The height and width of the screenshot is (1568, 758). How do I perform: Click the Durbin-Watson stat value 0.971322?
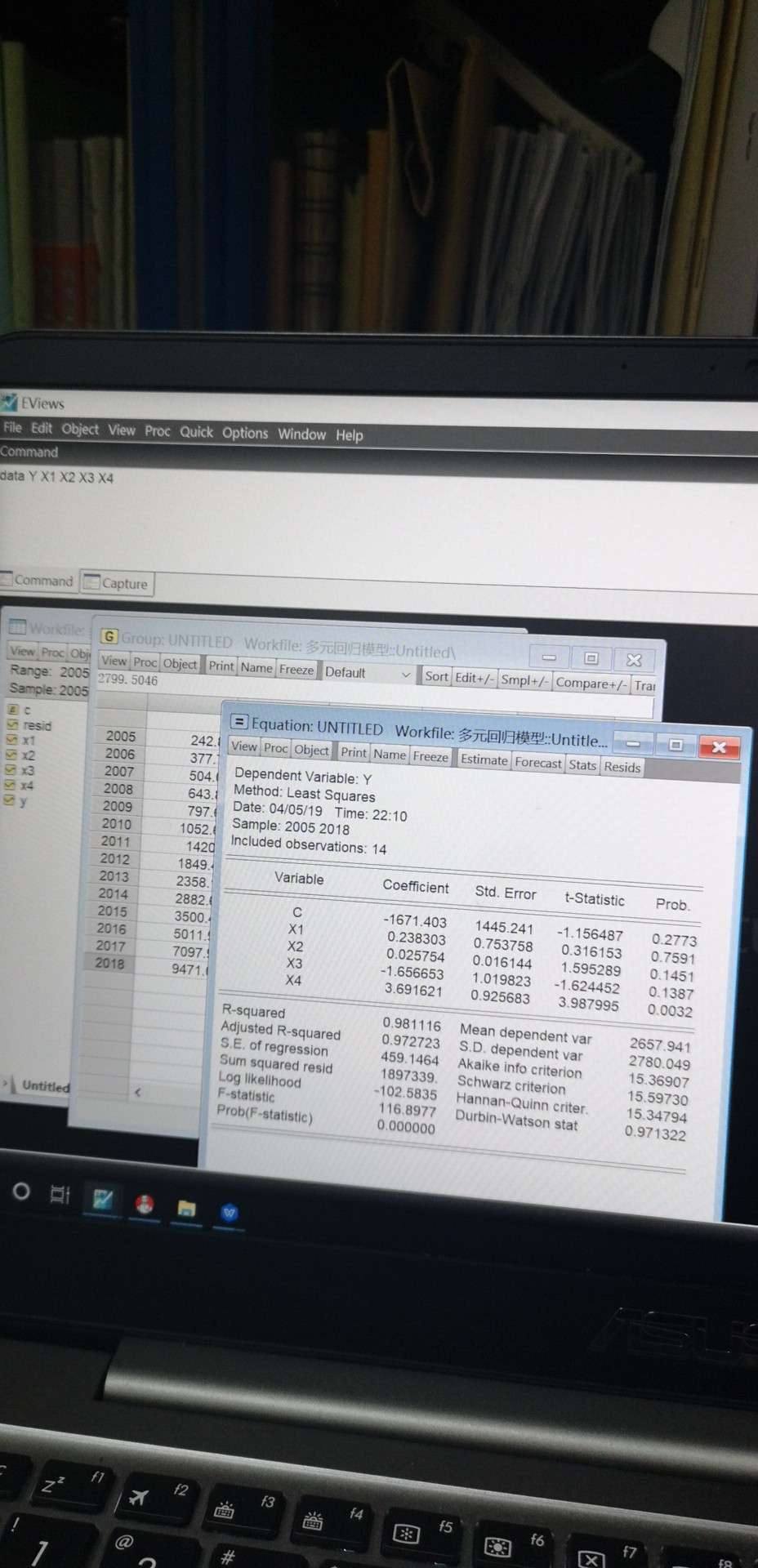coord(656,1133)
